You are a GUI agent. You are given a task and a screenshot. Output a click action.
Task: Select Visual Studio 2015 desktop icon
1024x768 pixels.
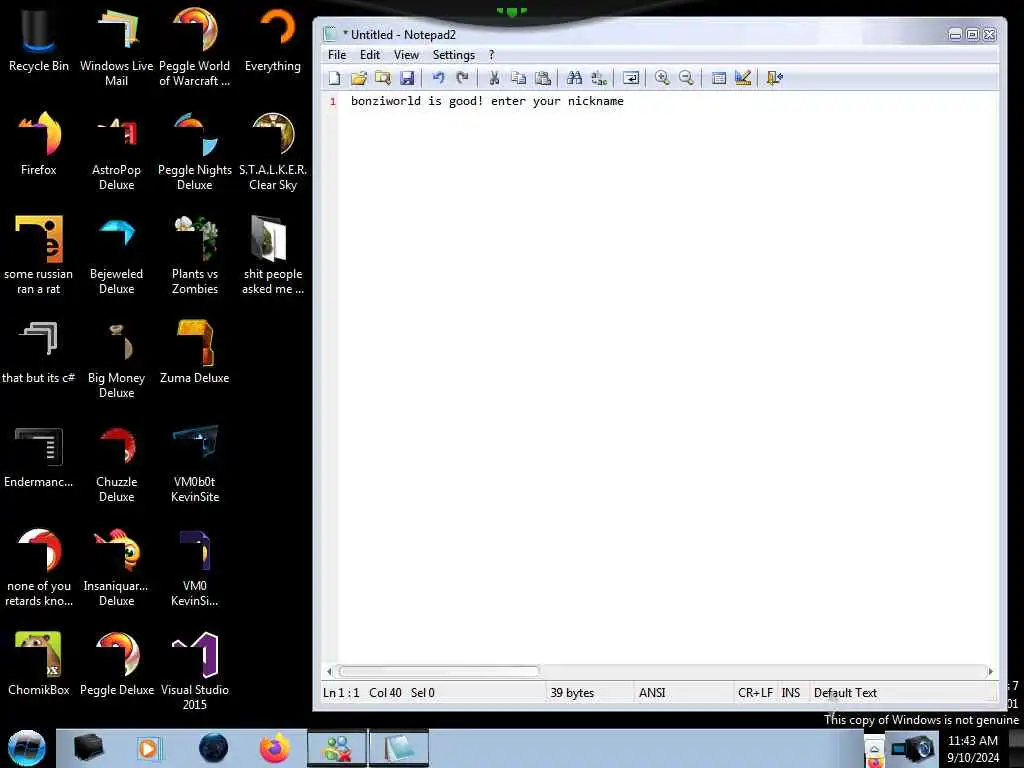[x=195, y=671]
